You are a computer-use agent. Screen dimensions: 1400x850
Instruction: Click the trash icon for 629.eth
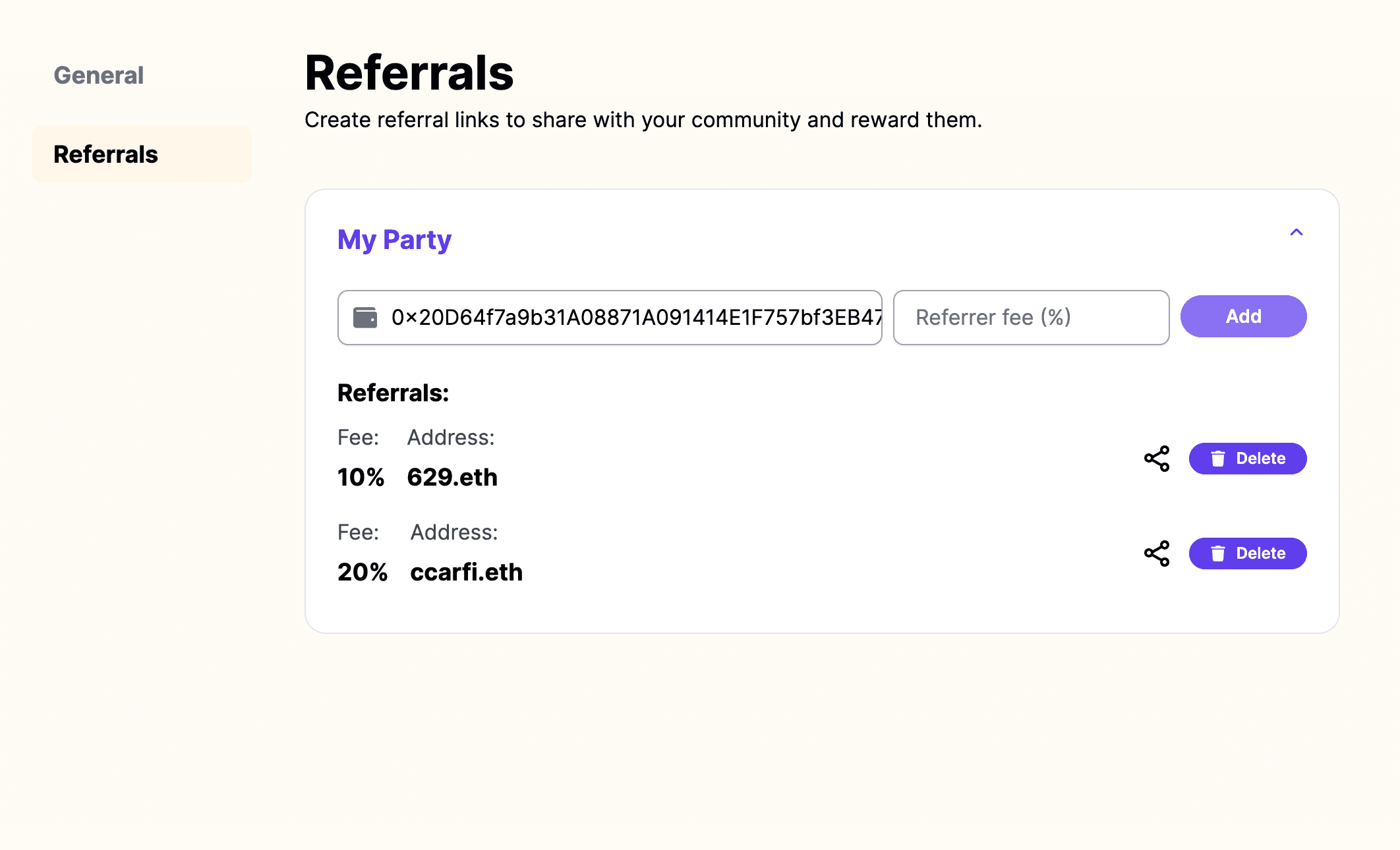tap(1218, 459)
